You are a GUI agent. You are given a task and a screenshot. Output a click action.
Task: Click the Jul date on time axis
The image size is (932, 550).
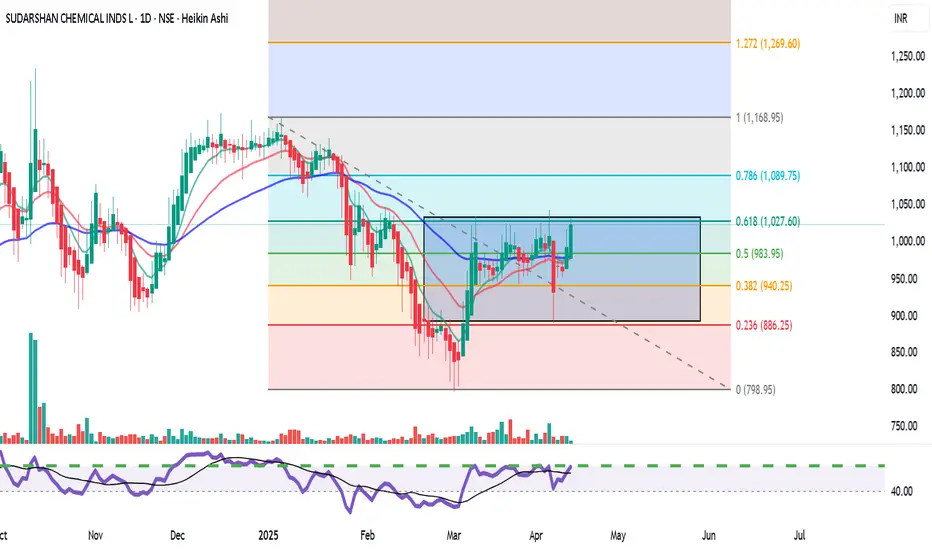tap(799, 535)
